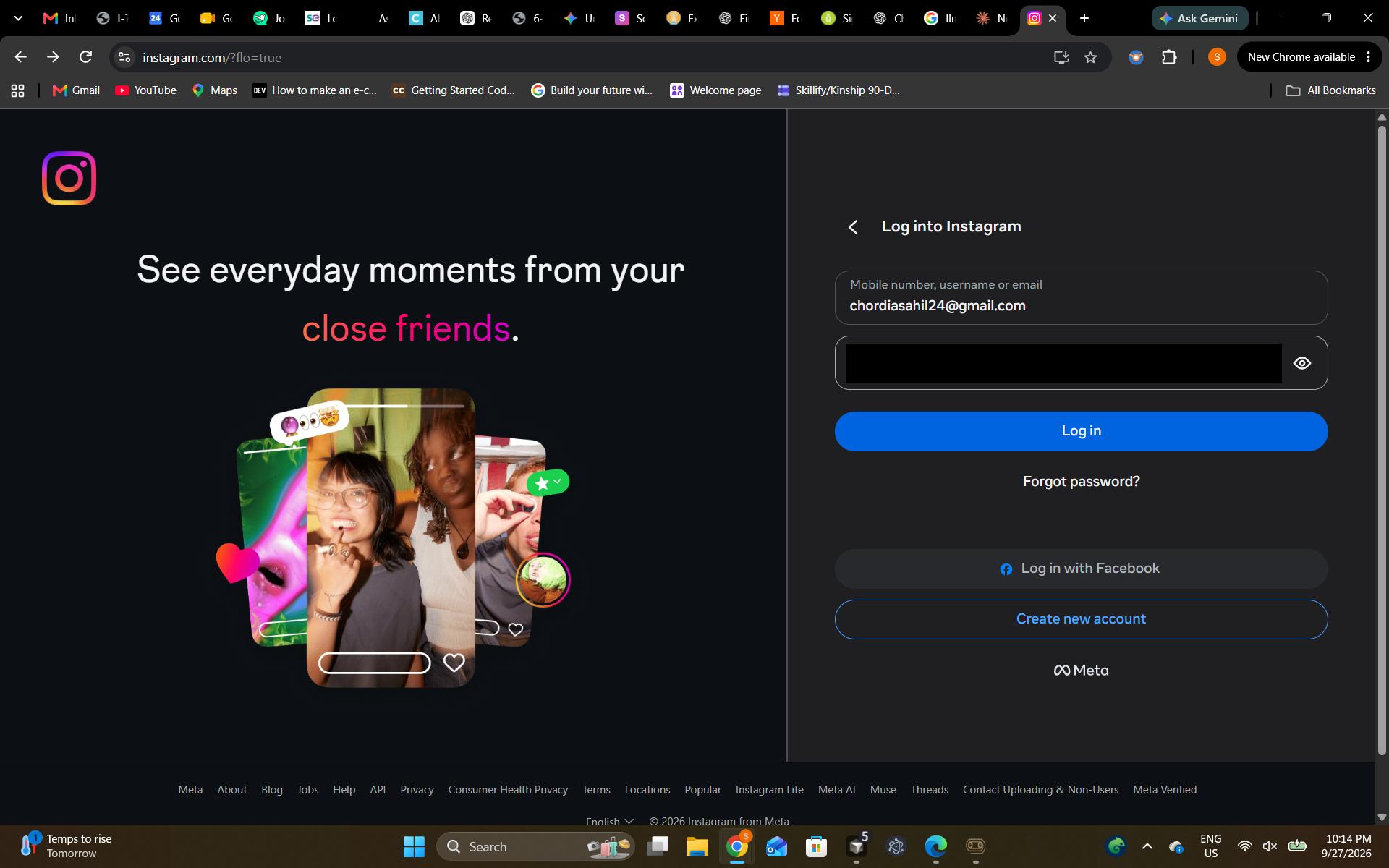
Task: Show hidden system tray icons chevron
Action: (x=1147, y=846)
